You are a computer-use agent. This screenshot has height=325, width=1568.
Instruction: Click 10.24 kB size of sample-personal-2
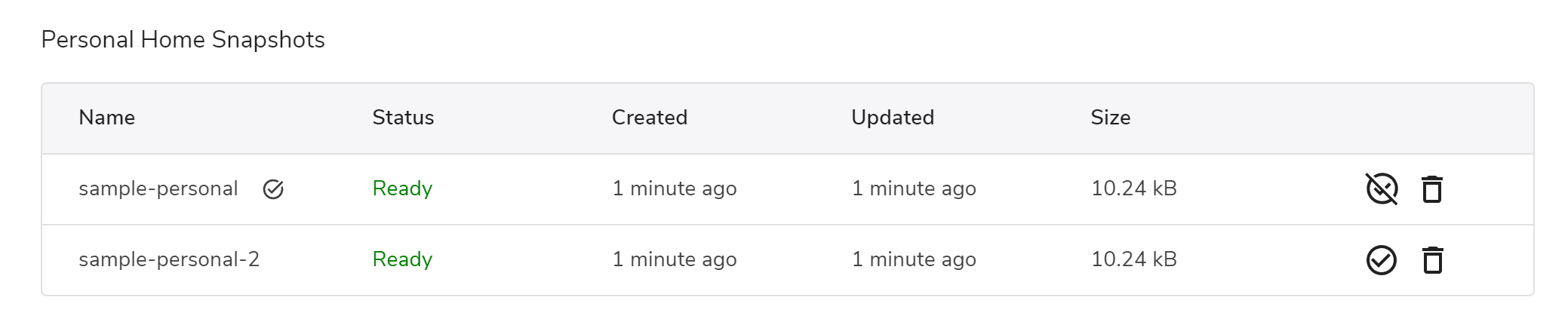pos(1134,259)
